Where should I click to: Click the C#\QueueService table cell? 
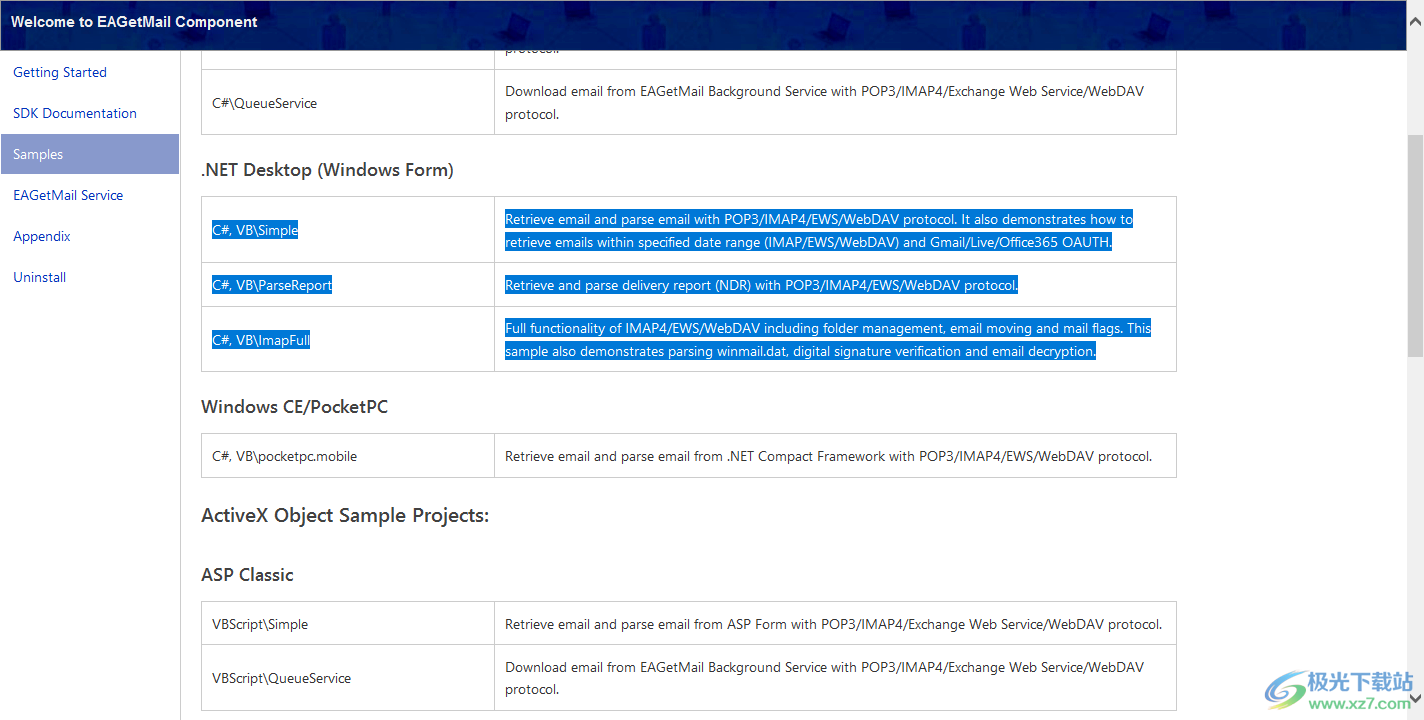(348, 102)
